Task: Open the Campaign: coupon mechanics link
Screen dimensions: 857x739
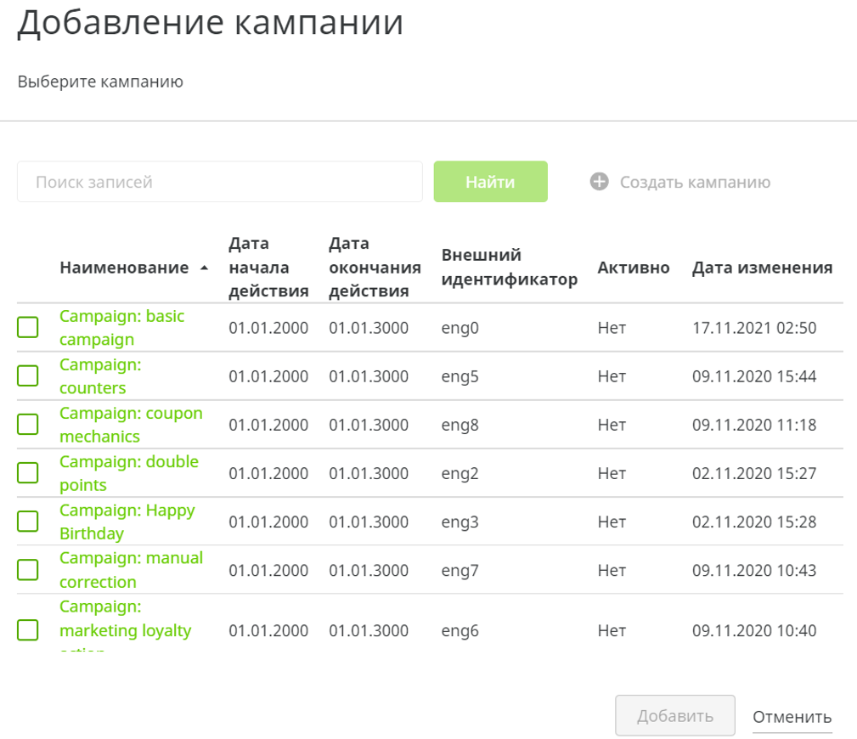Action: (x=131, y=424)
